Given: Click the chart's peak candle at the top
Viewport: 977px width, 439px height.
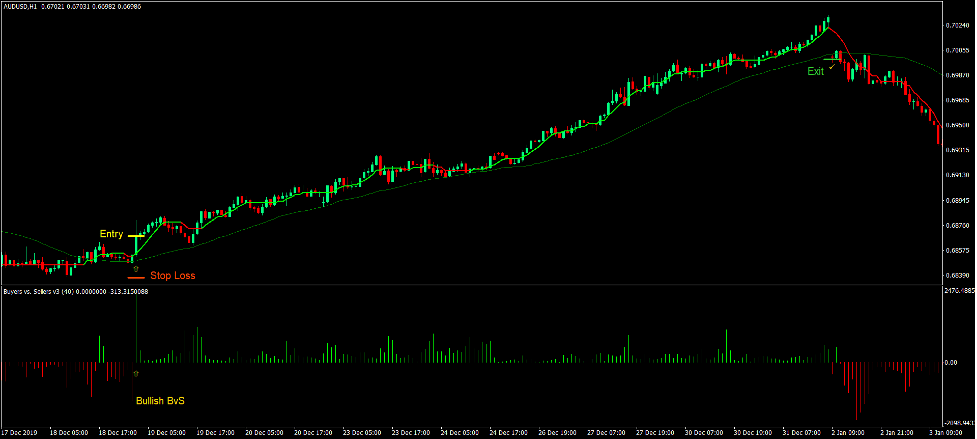Looking at the screenshot, I should pos(828,21).
